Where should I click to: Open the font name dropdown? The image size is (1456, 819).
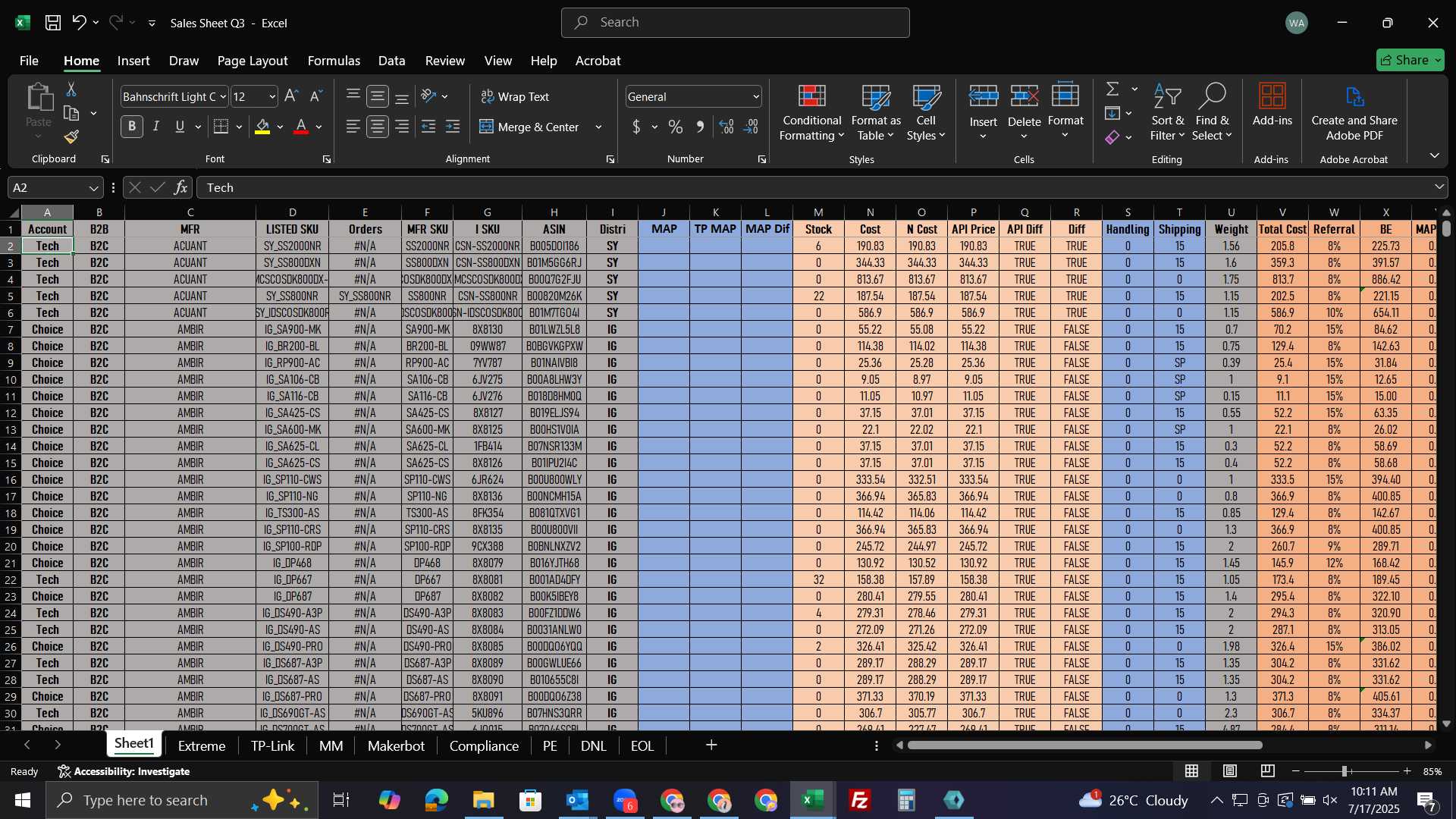223,97
